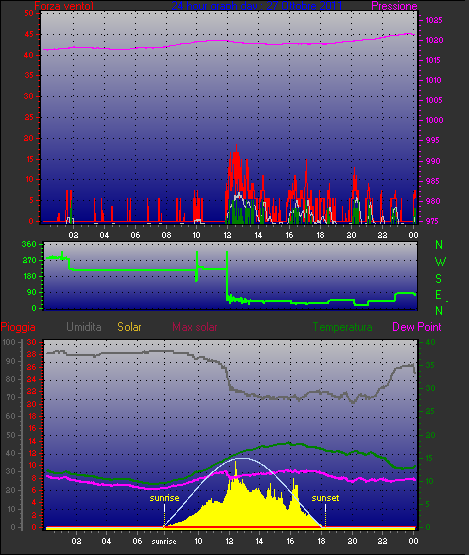
Task: Click the 12 hour tick under wind graph
Action: 227,235
